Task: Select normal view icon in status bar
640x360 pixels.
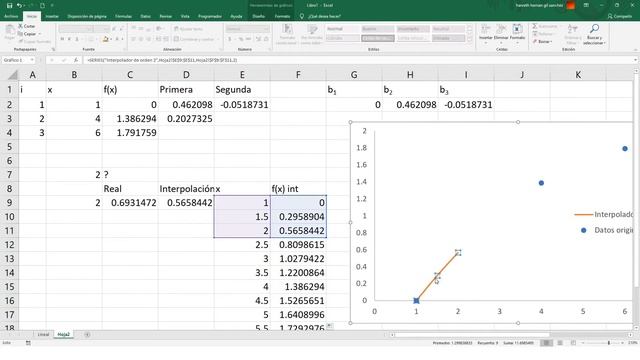Action: [546, 343]
